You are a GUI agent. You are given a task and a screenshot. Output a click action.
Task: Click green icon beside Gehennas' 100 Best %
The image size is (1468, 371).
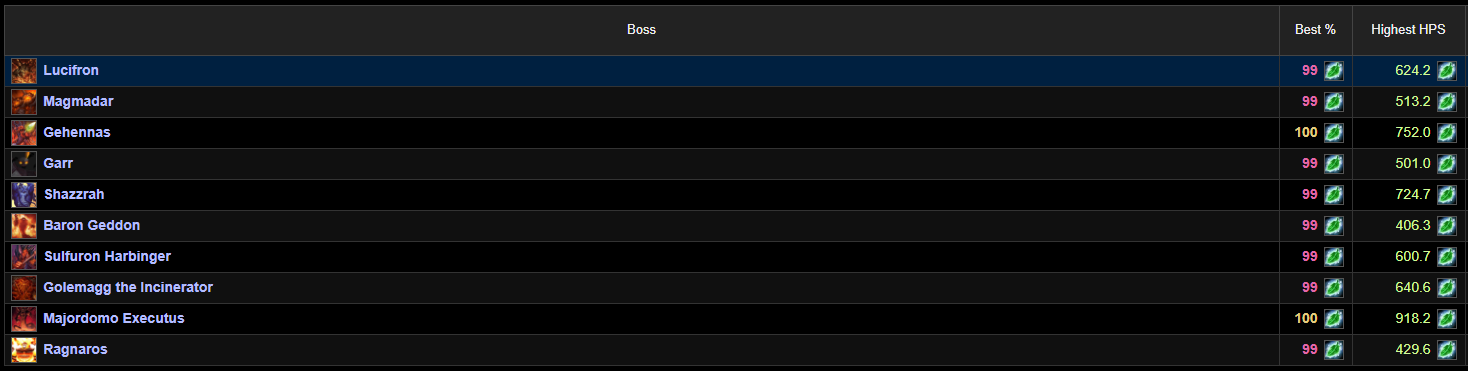coord(1334,133)
